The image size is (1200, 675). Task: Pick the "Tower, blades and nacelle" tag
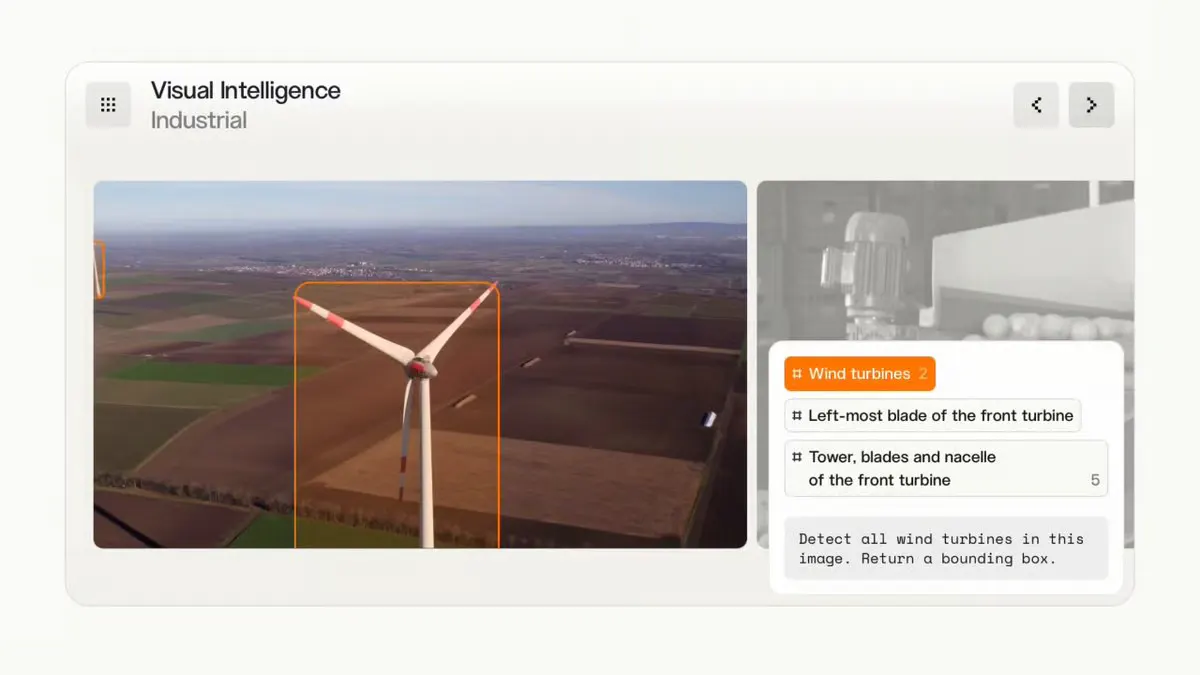[x=946, y=468]
